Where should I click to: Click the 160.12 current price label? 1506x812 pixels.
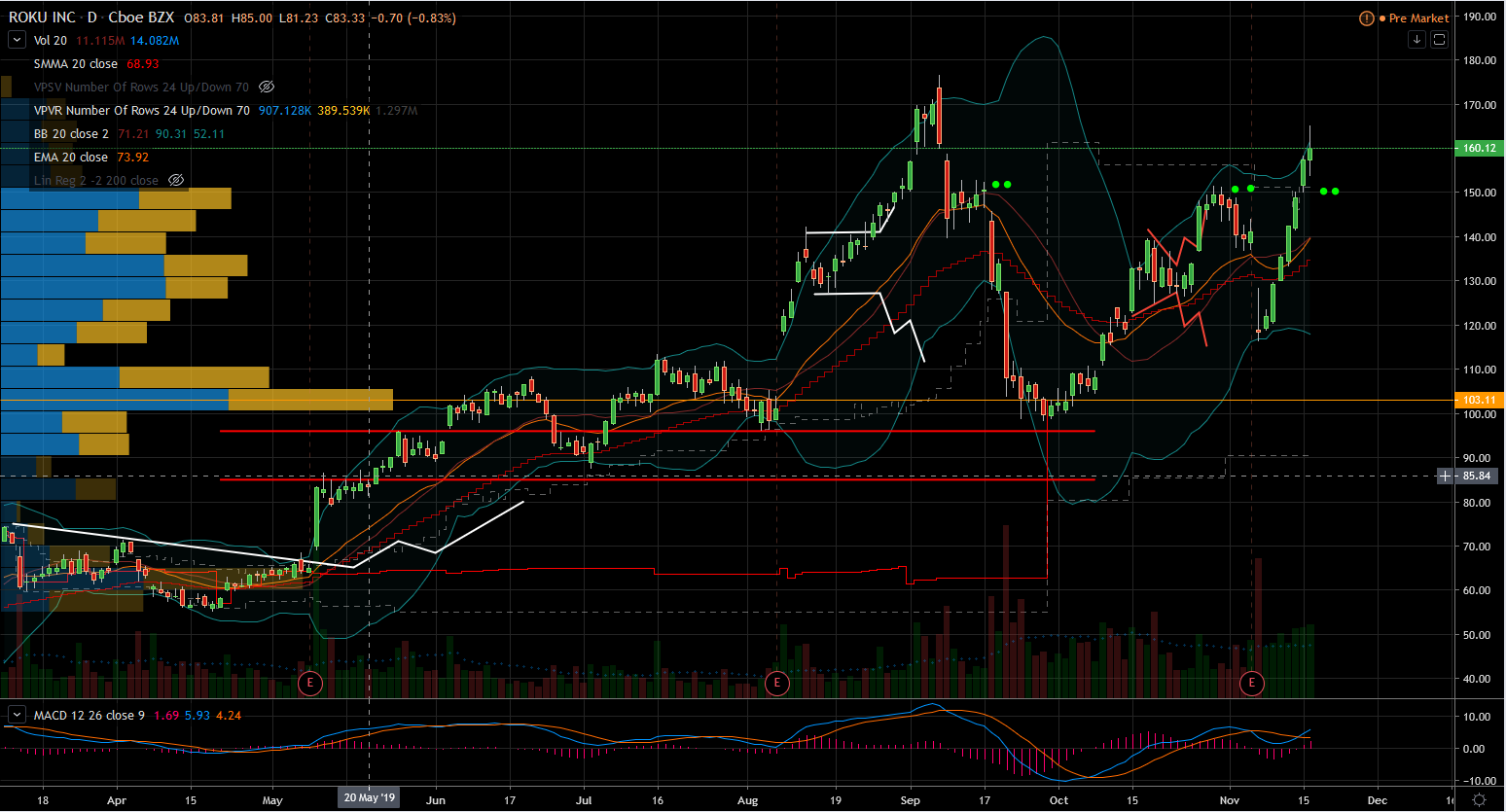[1479, 148]
